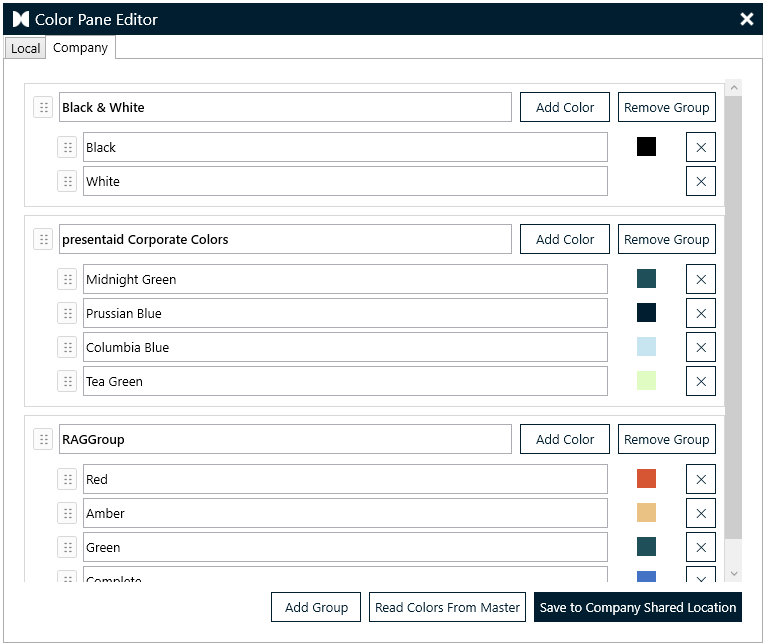Remove Midnight Green using its X button

[701, 279]
